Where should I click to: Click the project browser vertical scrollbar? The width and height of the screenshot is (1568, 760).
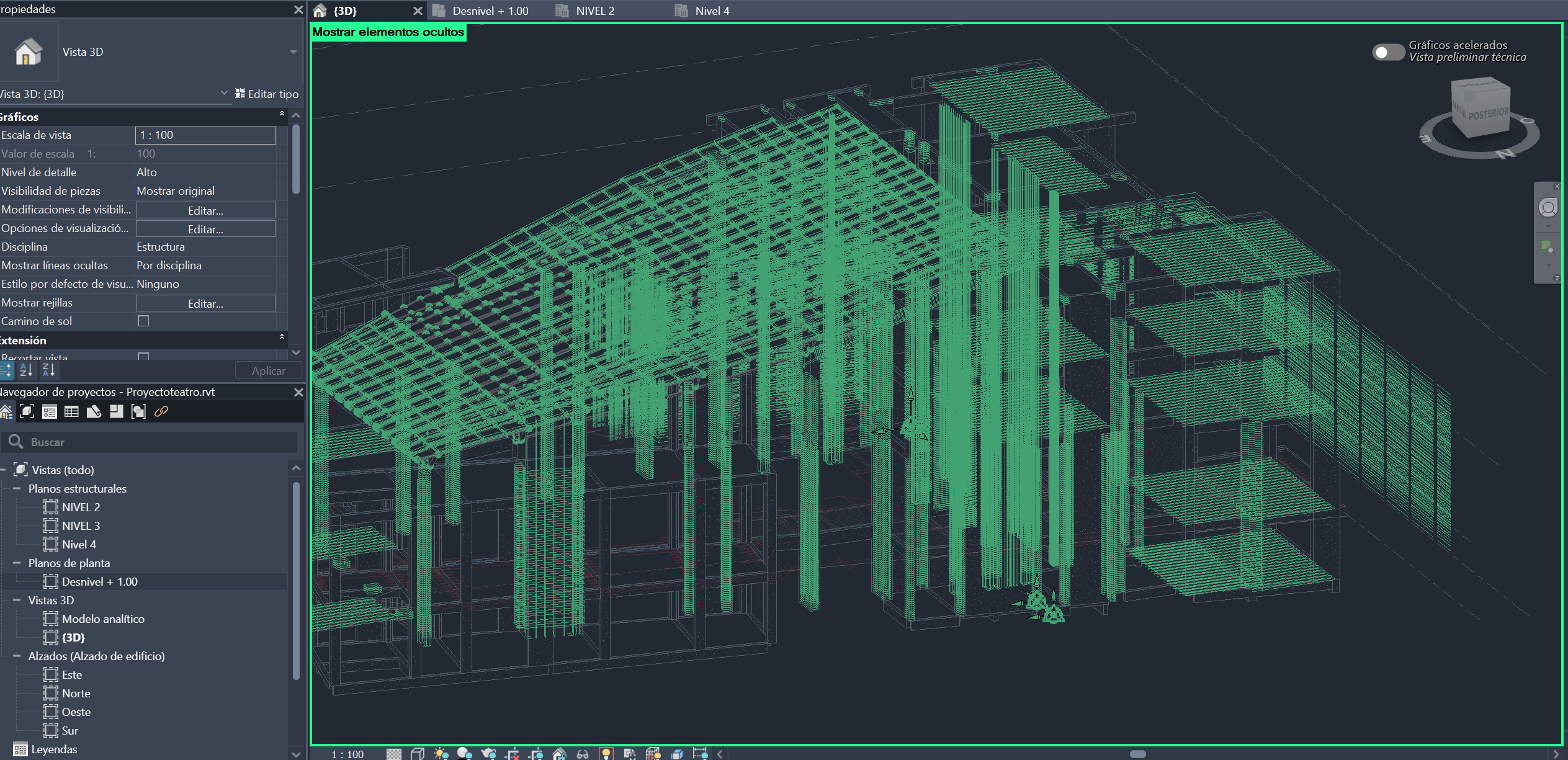[296, 581]
